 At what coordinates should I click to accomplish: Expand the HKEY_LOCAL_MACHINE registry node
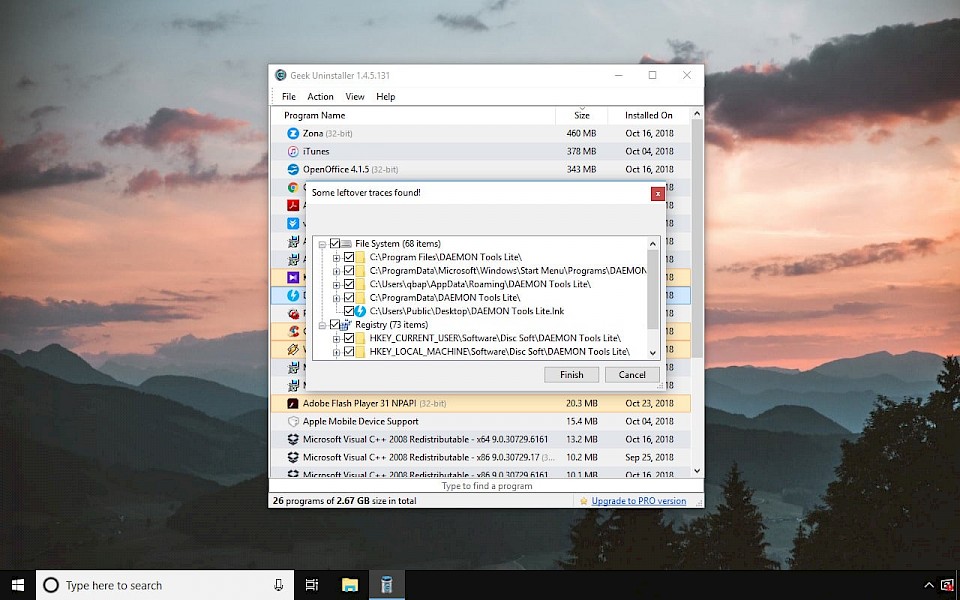click(336, 352)
